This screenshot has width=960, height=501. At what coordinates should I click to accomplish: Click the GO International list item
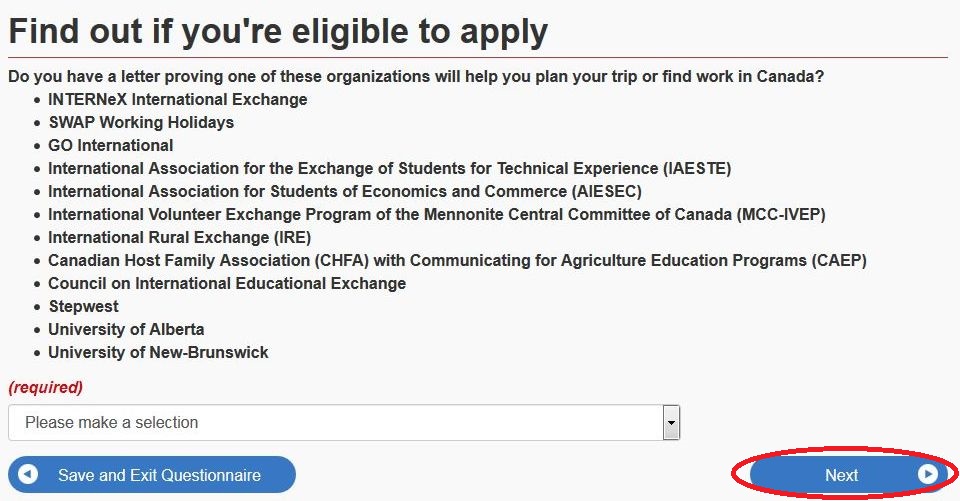point(111,145)
